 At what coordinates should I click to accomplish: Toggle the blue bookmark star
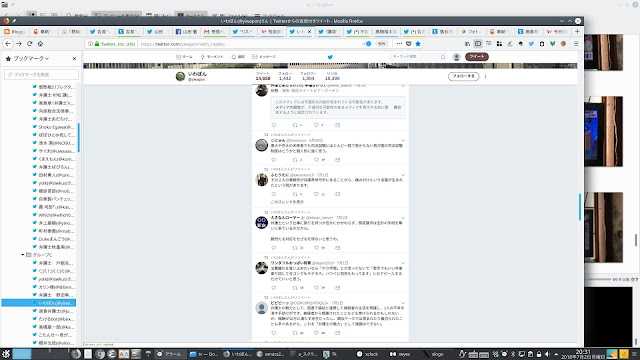point(418,44)
